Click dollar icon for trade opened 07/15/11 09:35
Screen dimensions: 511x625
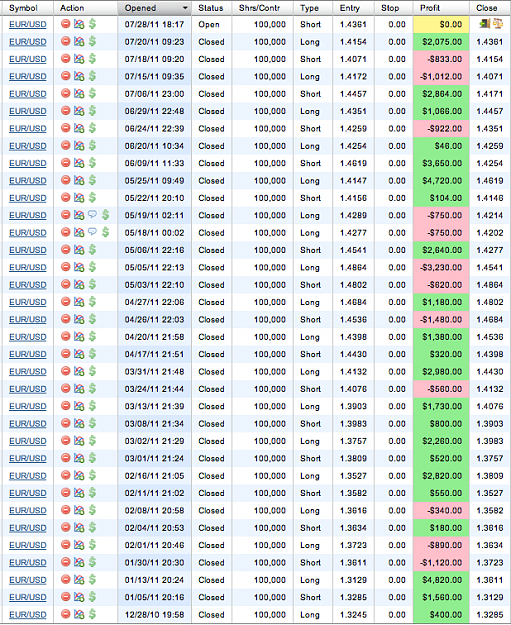(92, 76)
